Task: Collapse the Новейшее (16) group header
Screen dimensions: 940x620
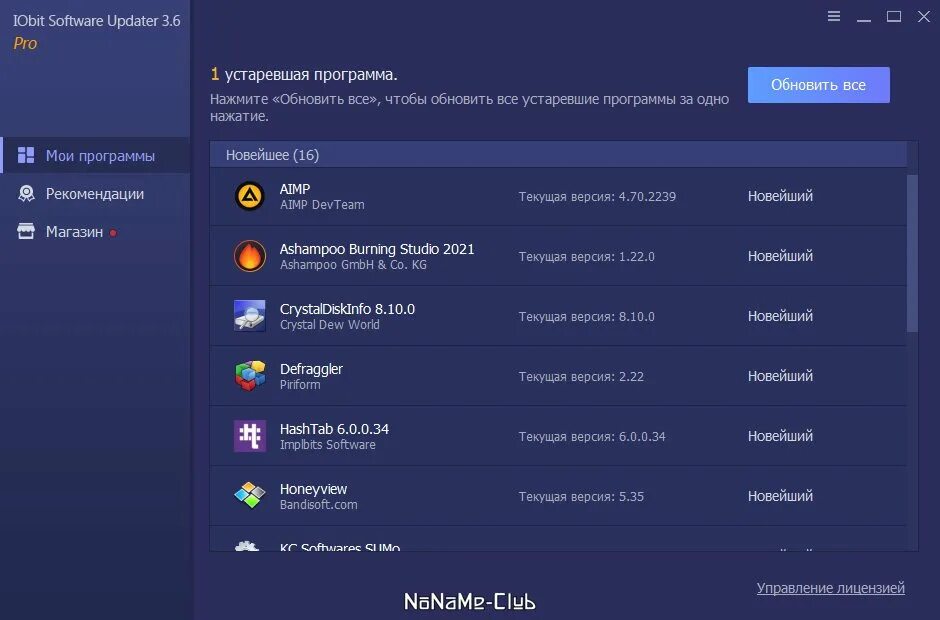Action: tap(558, 155)
